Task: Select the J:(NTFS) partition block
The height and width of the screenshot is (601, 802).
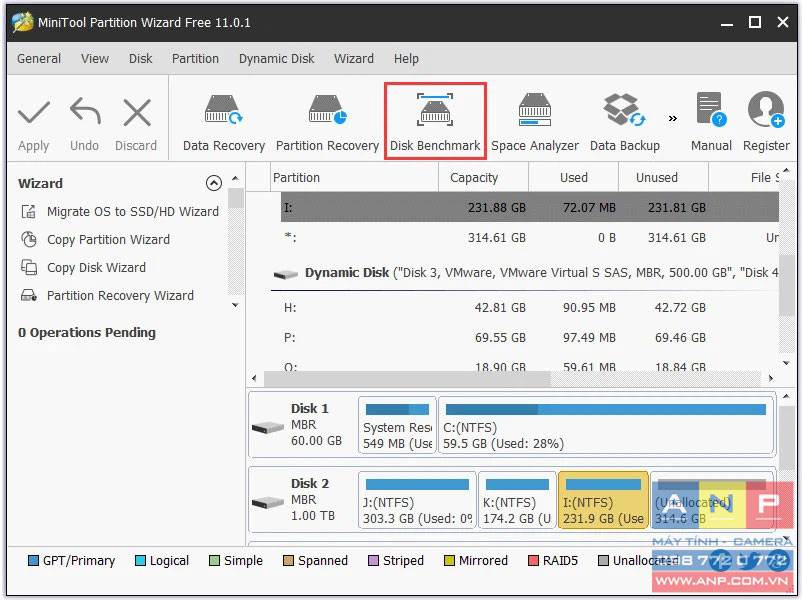Action: coord(417,500)
